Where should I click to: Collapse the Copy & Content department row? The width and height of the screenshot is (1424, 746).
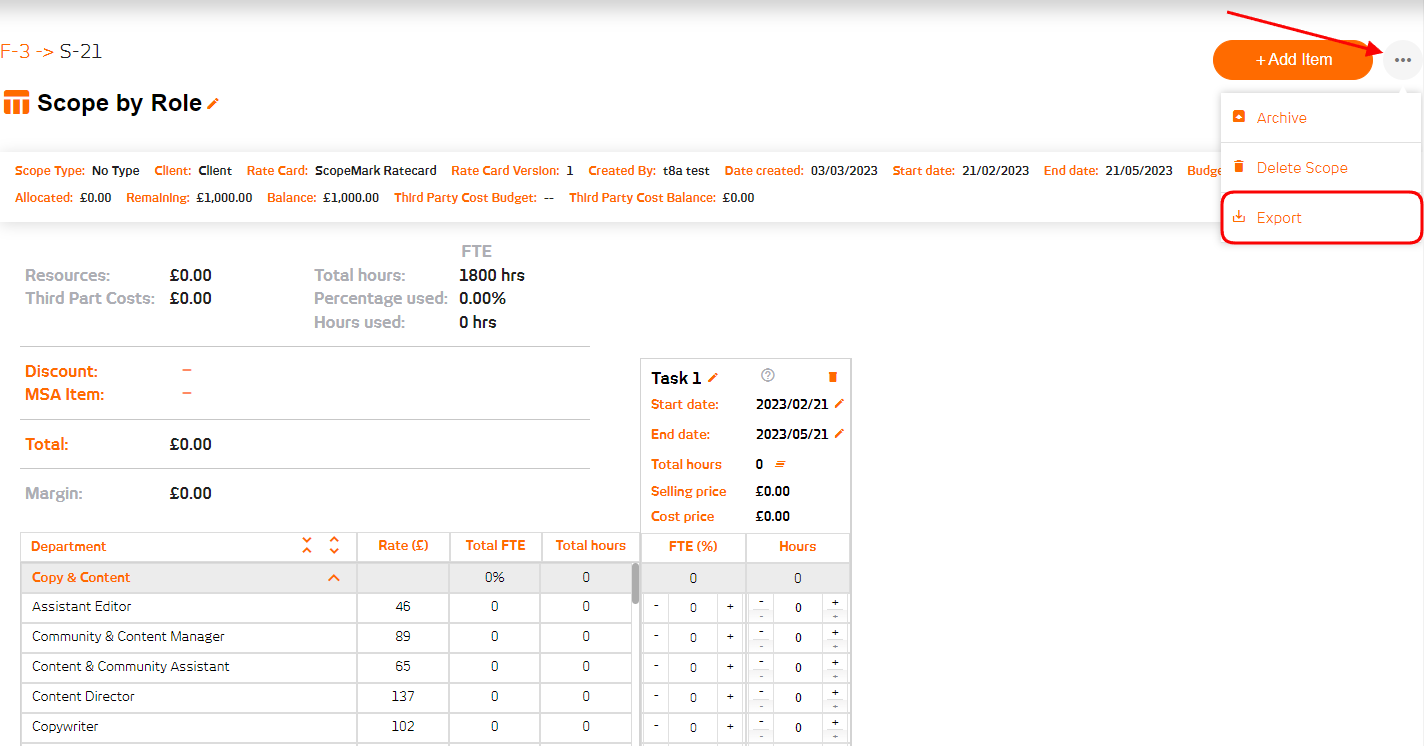[334, 578]
